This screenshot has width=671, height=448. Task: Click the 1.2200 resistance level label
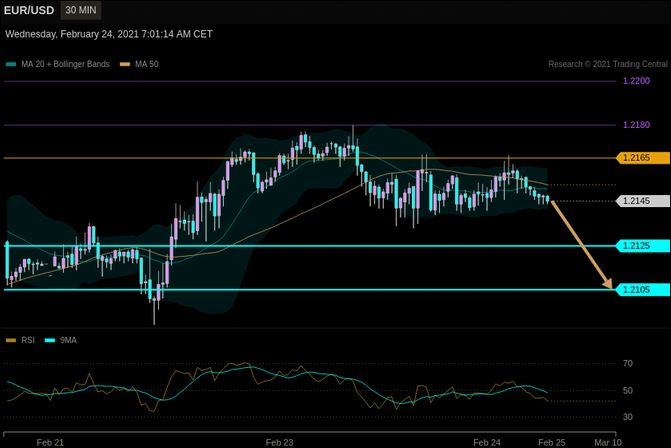tap(636, 81)
